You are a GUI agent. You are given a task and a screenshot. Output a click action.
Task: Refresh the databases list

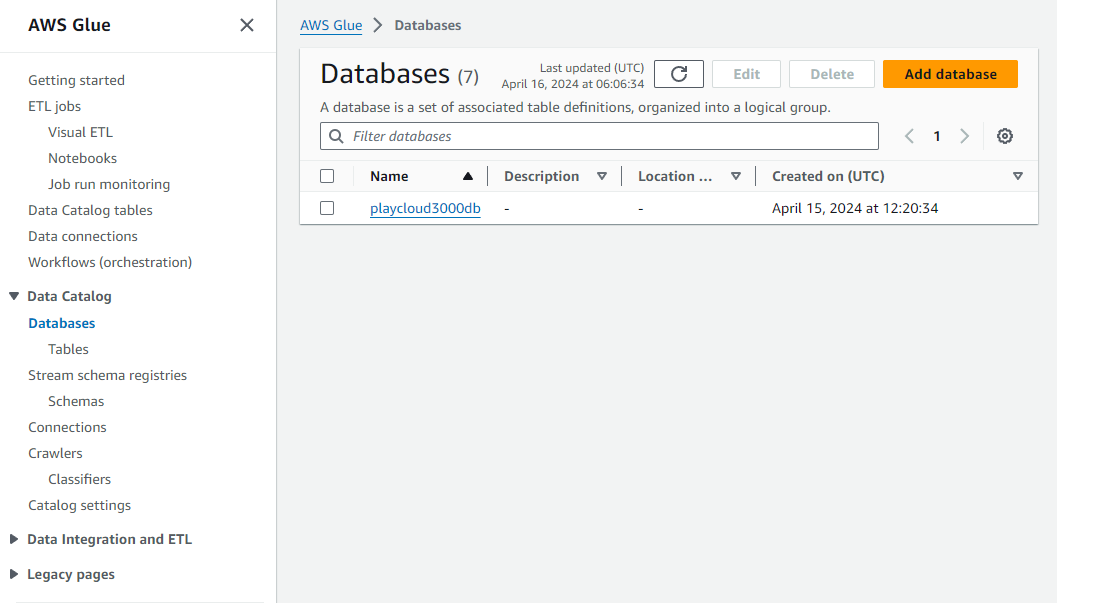tap(679, 74)
